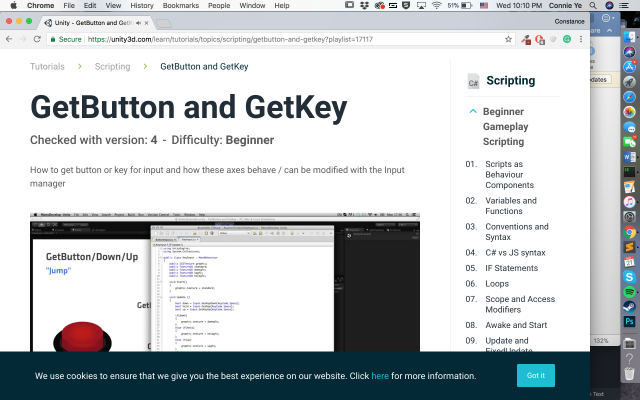Reload the Unity tutorial page

(37, 39)
